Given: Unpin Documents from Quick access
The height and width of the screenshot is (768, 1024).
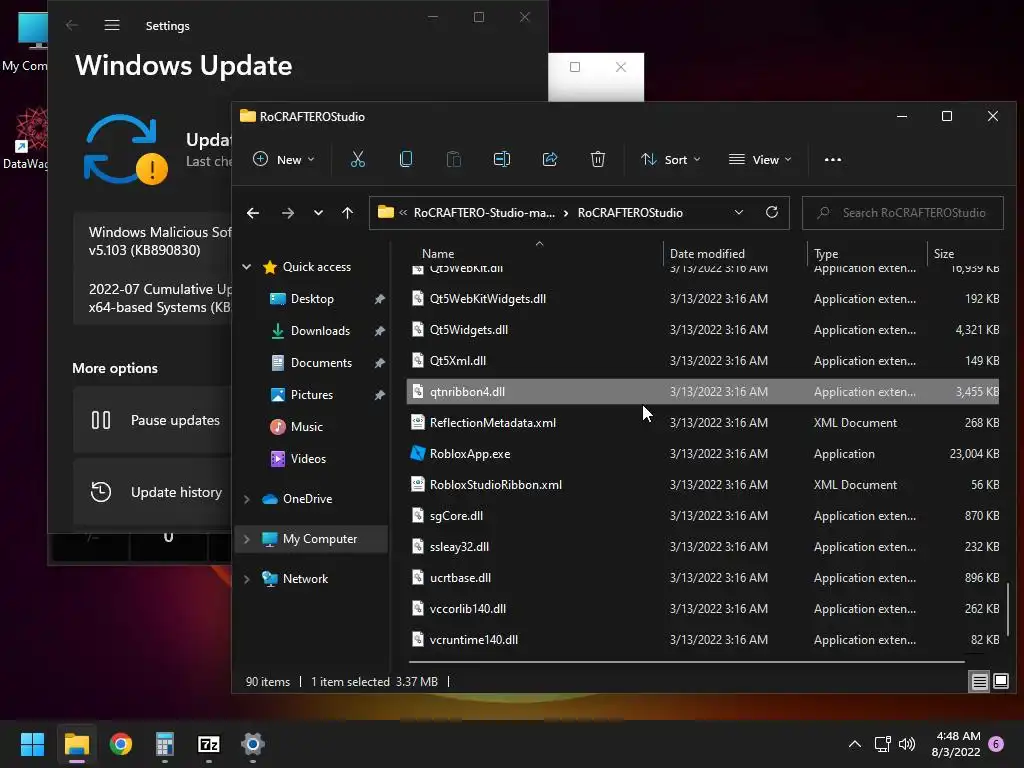Looking at the screenshot, I should click(379, 363).
